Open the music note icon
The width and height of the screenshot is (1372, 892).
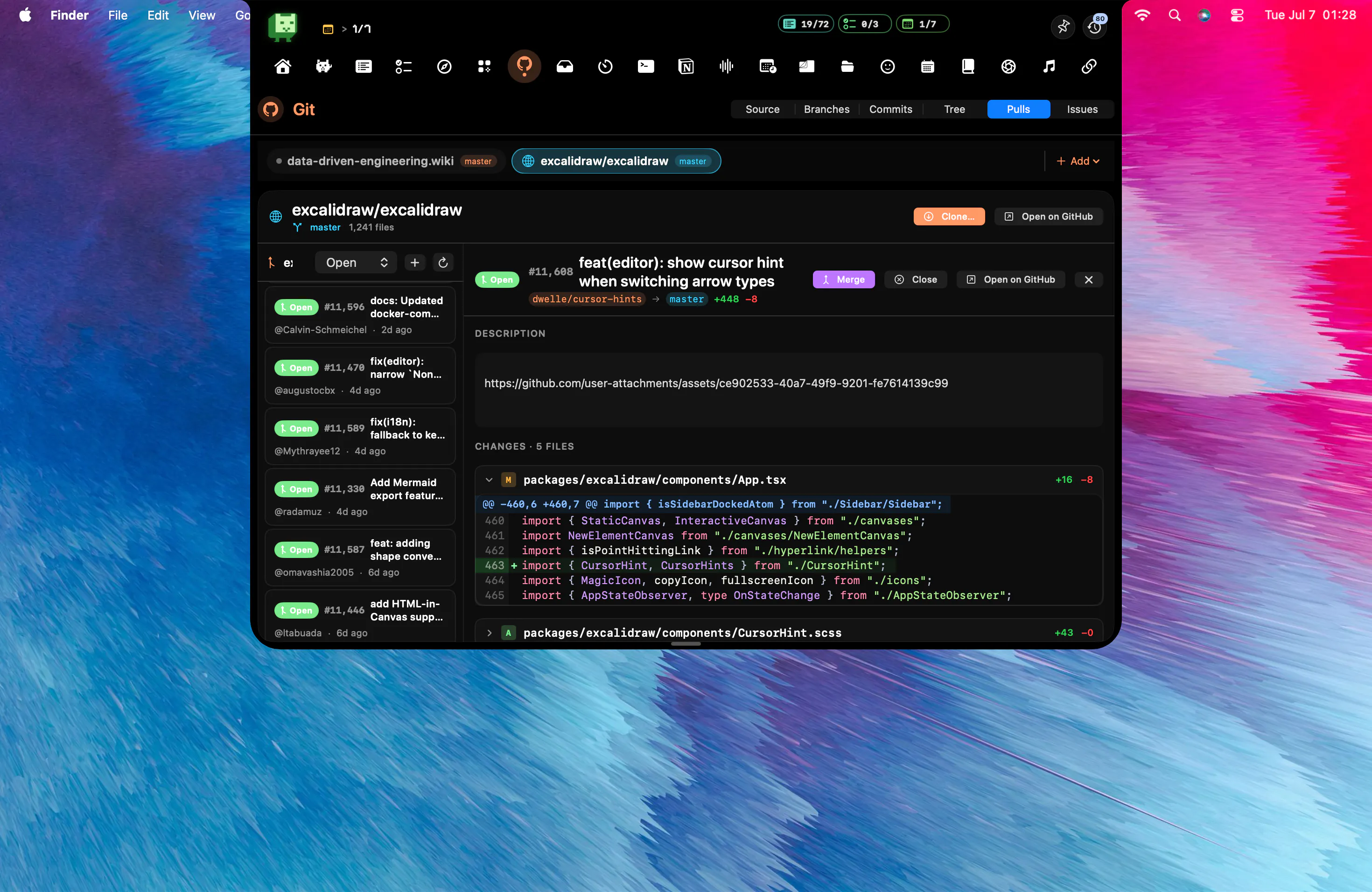click(x=1049, y=66)
